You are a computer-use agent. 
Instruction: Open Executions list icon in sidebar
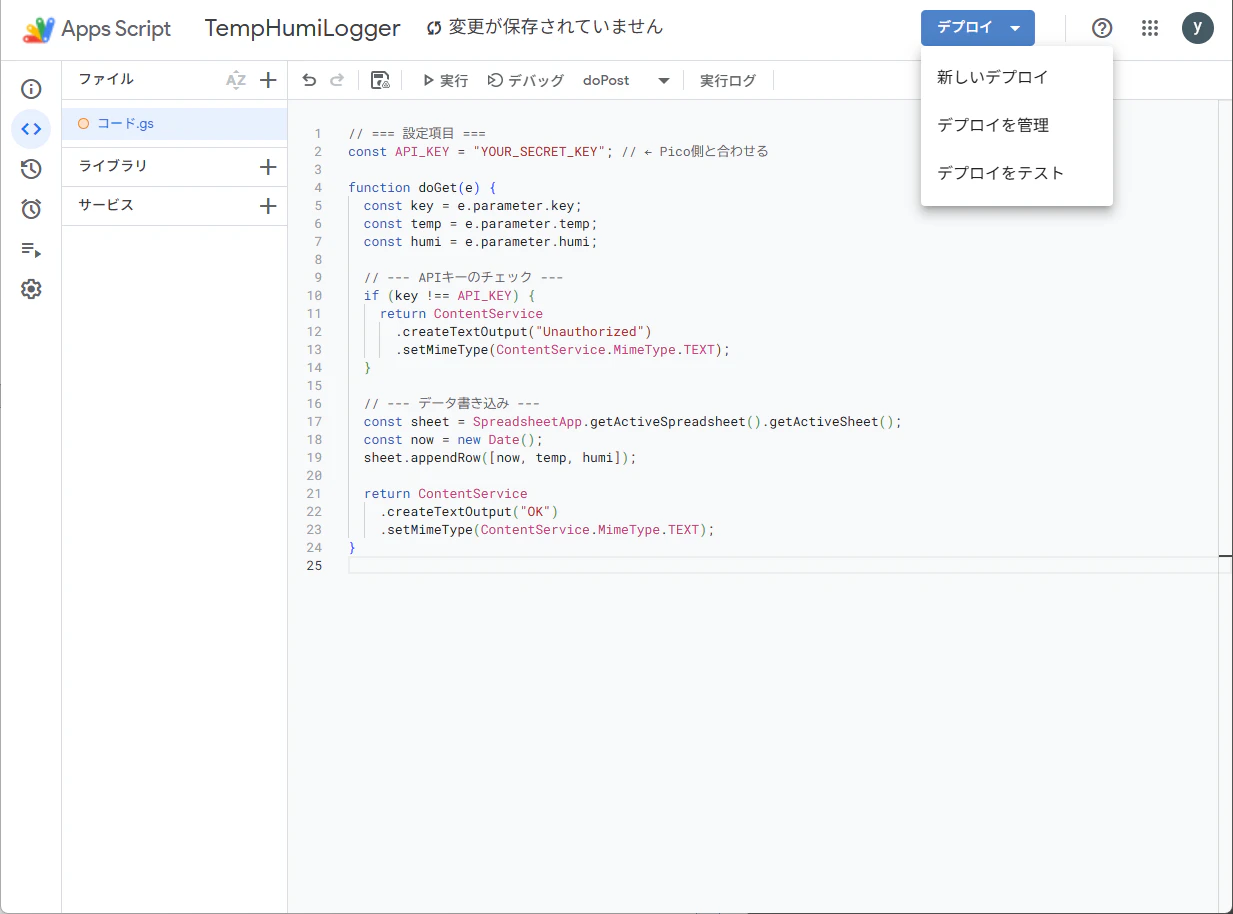pos(31,249)
